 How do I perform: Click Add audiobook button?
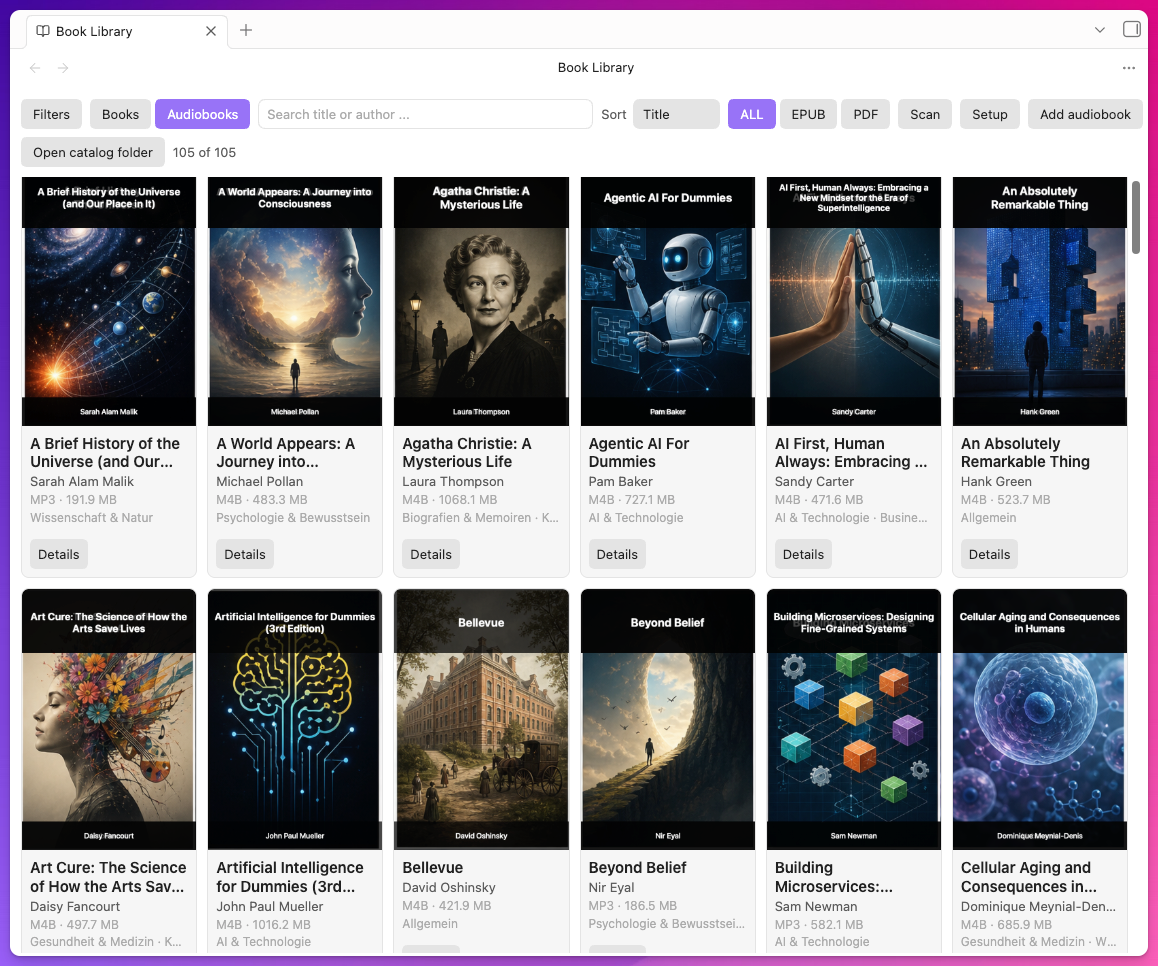[1085, 114]
